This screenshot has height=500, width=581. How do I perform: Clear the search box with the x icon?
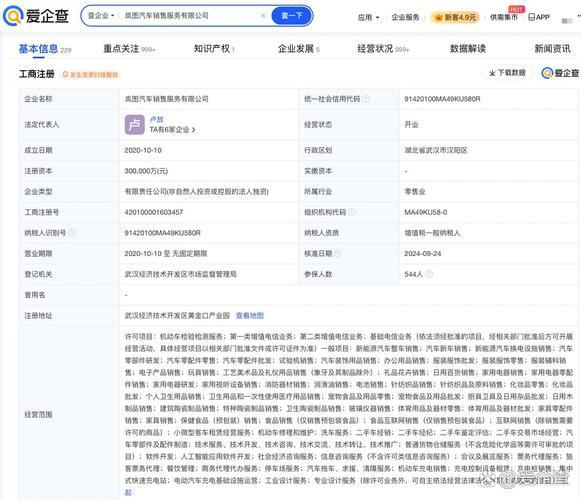(263, 16)
